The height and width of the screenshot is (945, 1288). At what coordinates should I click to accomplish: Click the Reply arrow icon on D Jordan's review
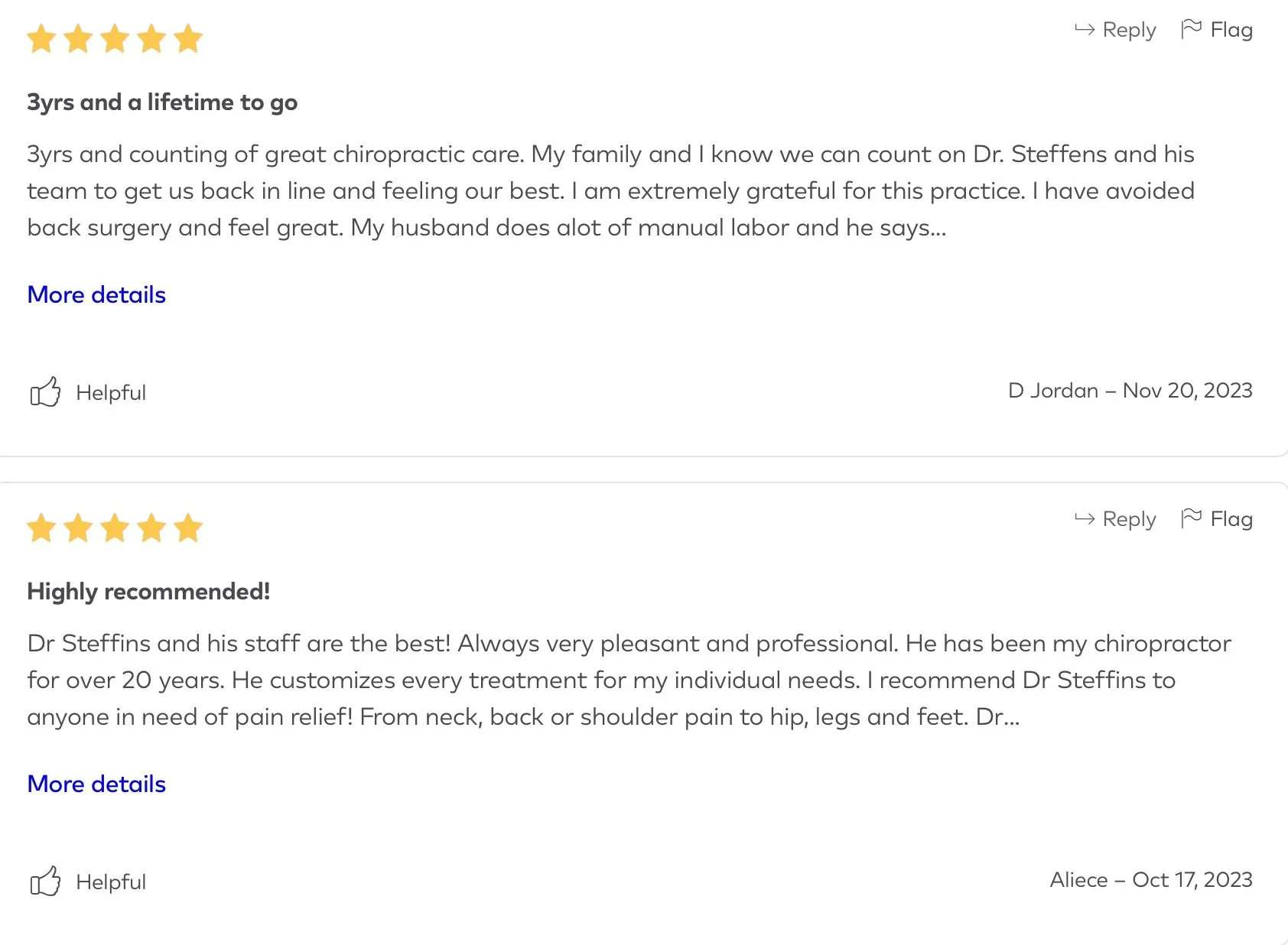tap(1085, 30)
